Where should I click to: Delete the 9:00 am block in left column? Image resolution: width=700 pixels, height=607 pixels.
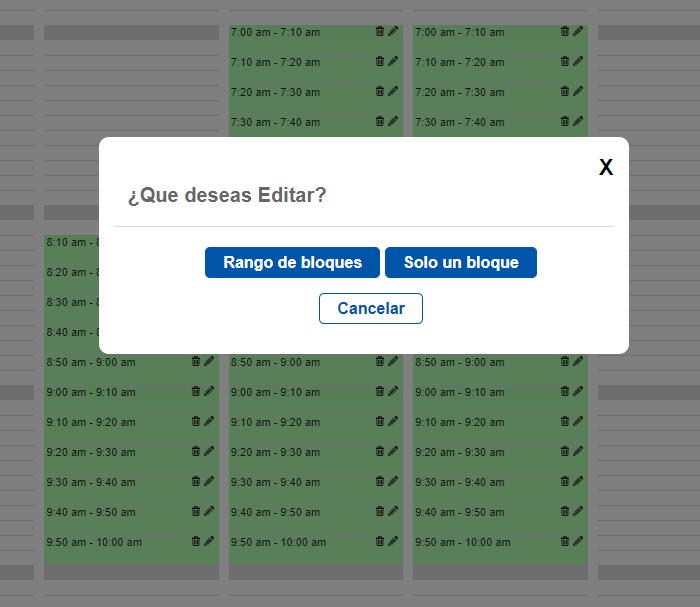click(196, 391)
